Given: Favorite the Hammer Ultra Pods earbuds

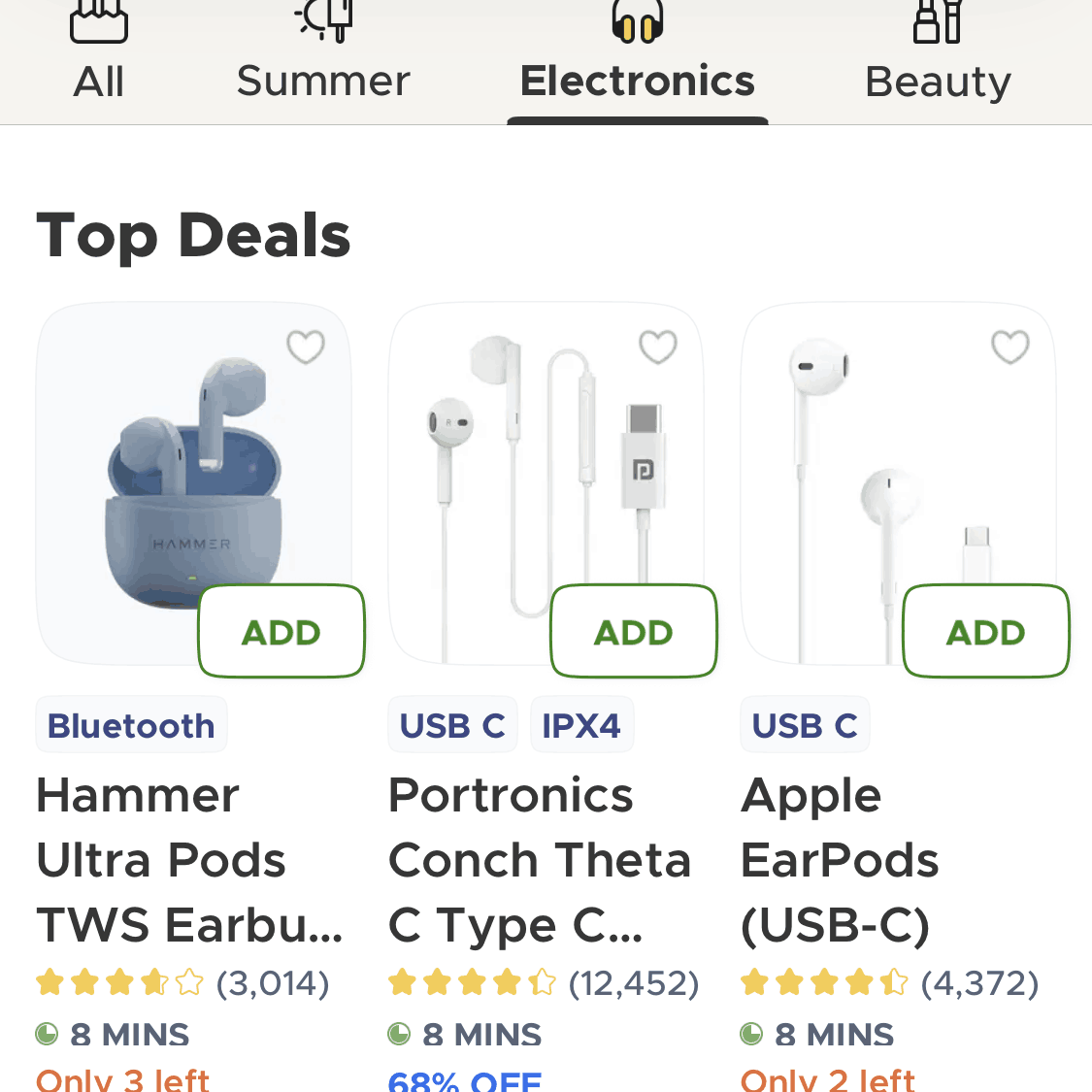Looking at the screenshot, I should pos(306,347).
